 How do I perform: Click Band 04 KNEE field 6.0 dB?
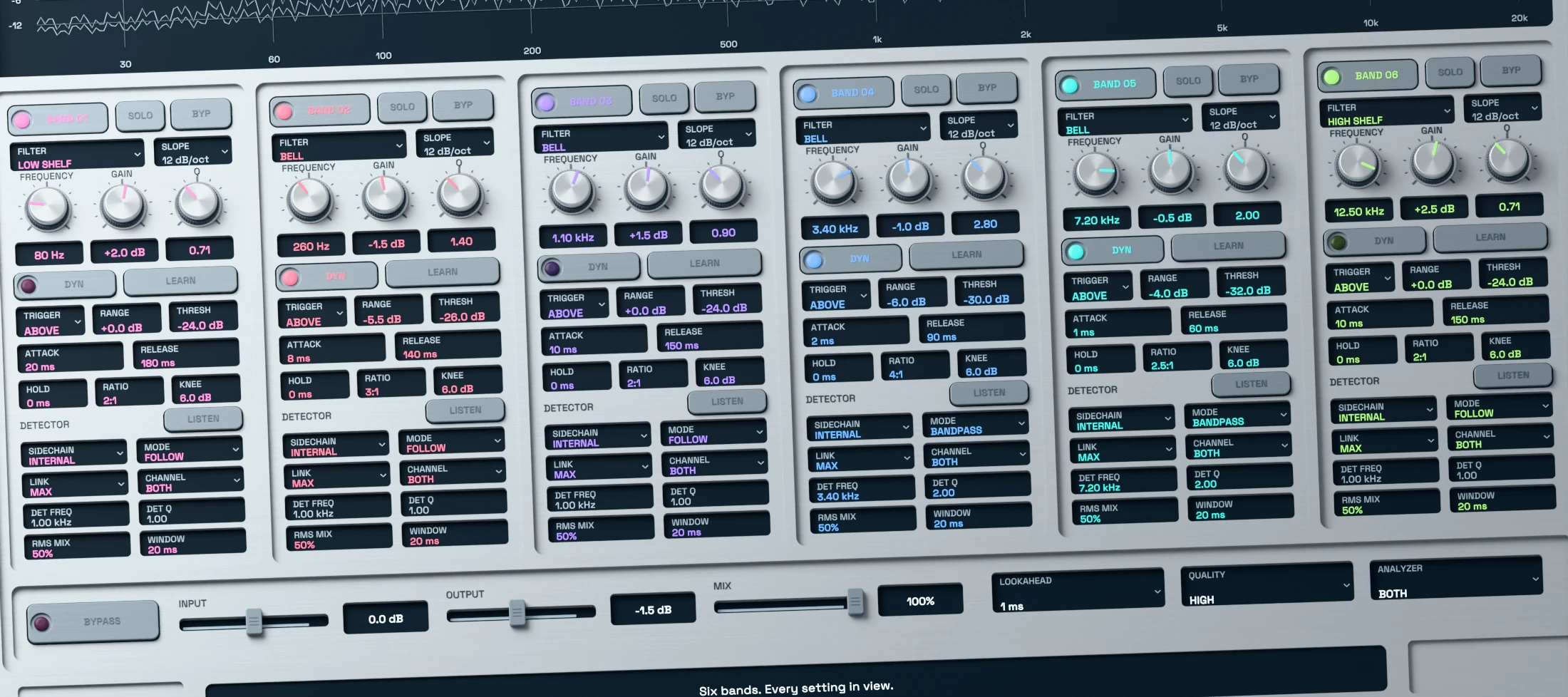pos(991,365)
